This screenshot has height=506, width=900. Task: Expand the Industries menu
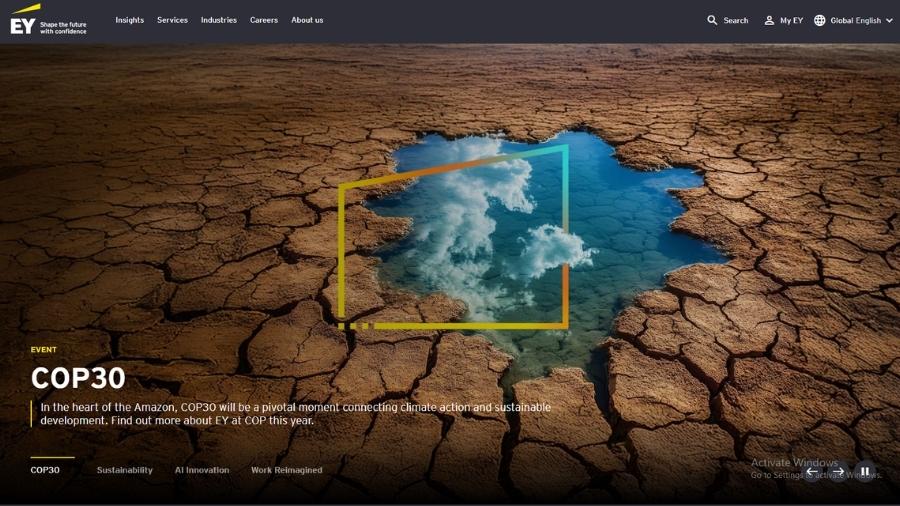point(218,20)
